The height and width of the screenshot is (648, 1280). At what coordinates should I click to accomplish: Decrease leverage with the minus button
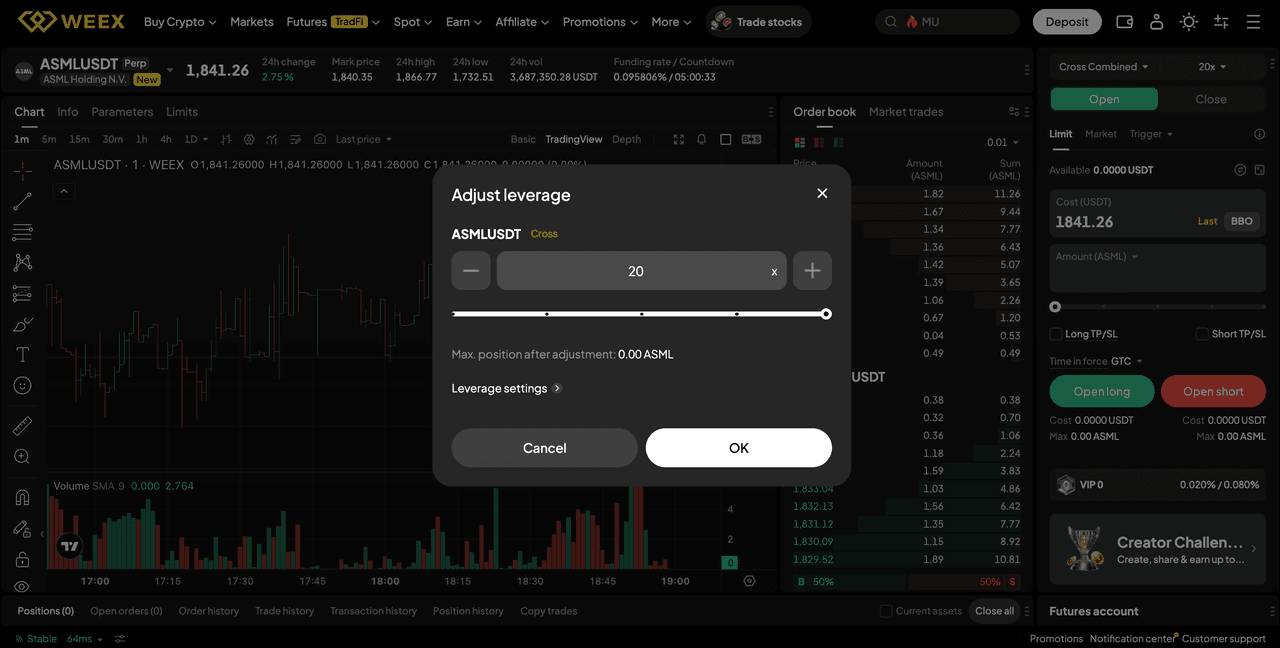tap(471, 271)
